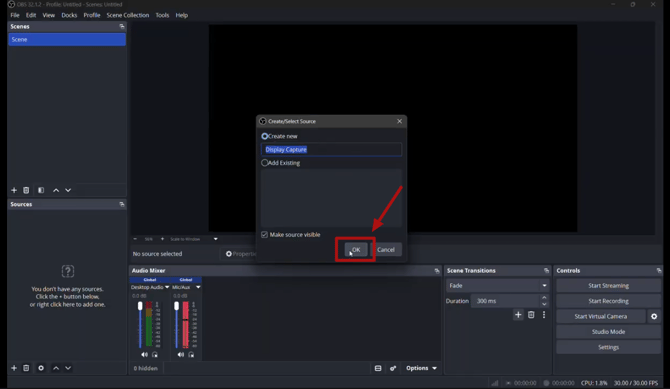Add a new scene with the plus icon

click(x=14, y=190)
